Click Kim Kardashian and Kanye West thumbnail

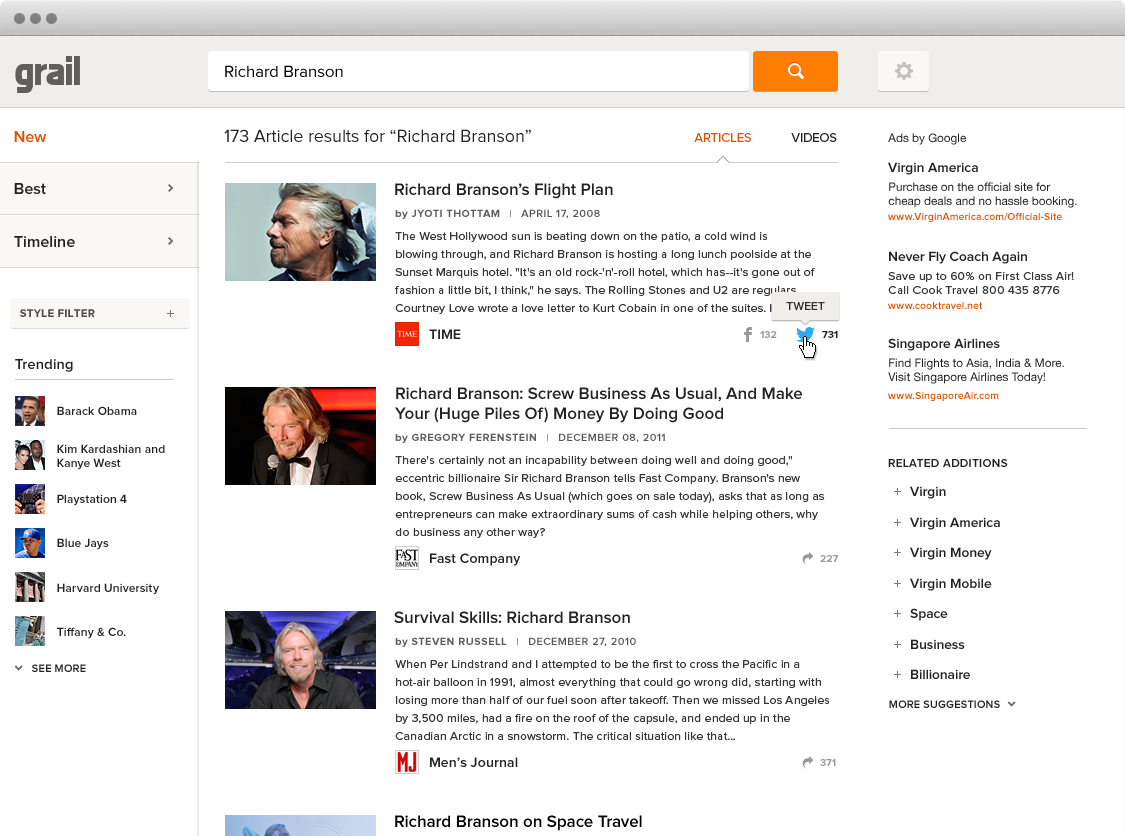29,455
